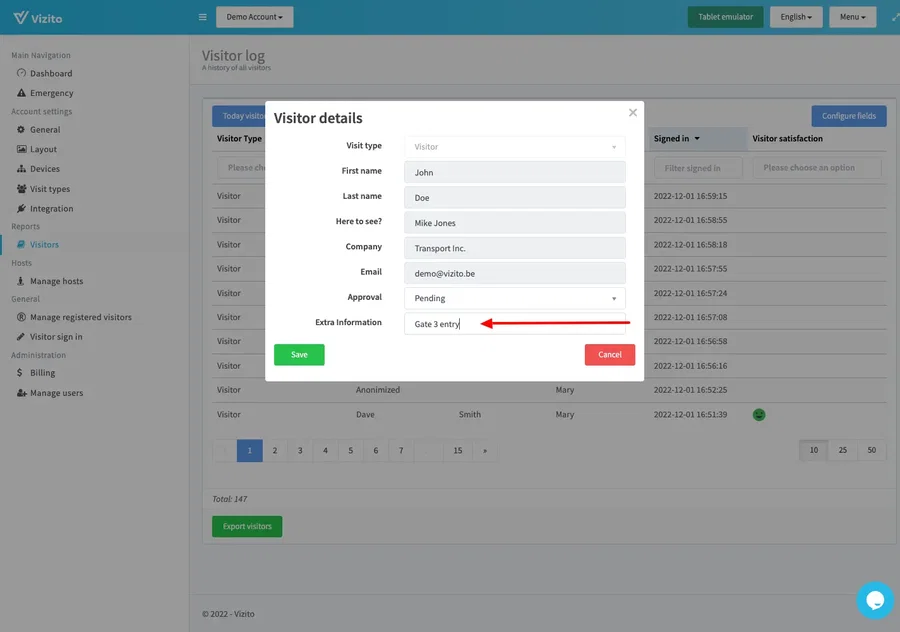Open the Billing page

click(21, 374)
